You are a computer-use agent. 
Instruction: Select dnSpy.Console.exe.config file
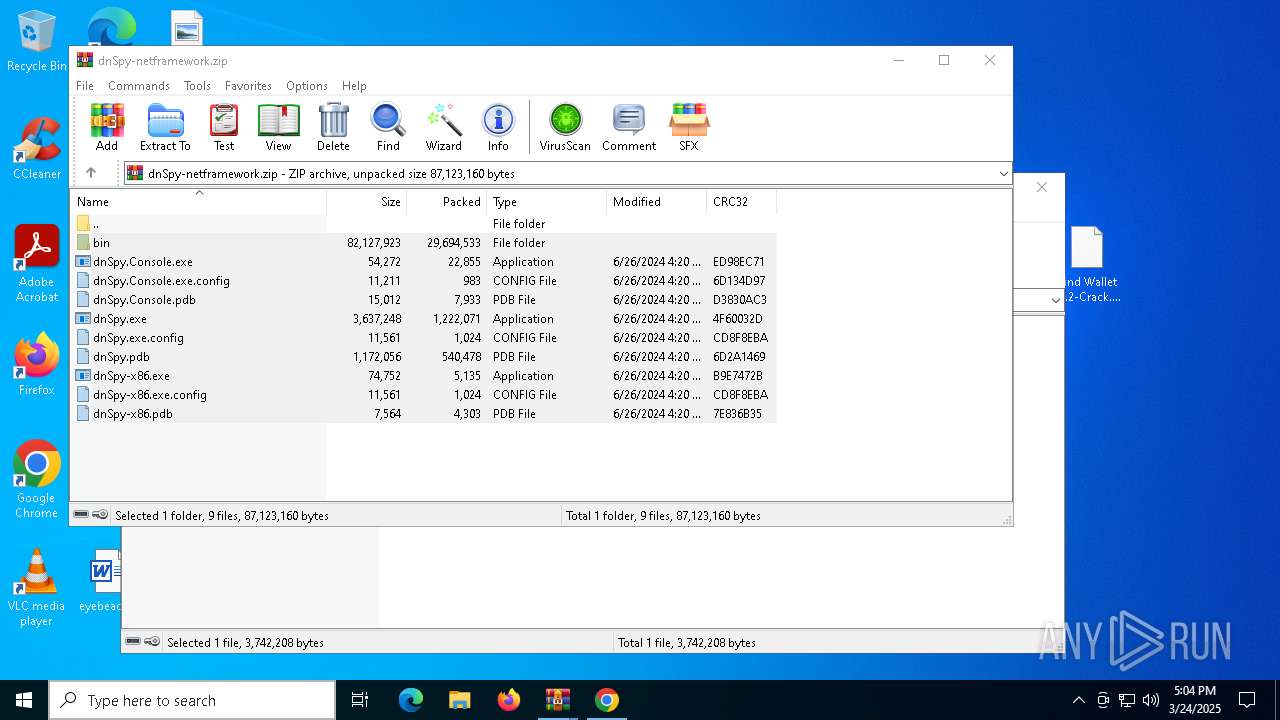424,280
